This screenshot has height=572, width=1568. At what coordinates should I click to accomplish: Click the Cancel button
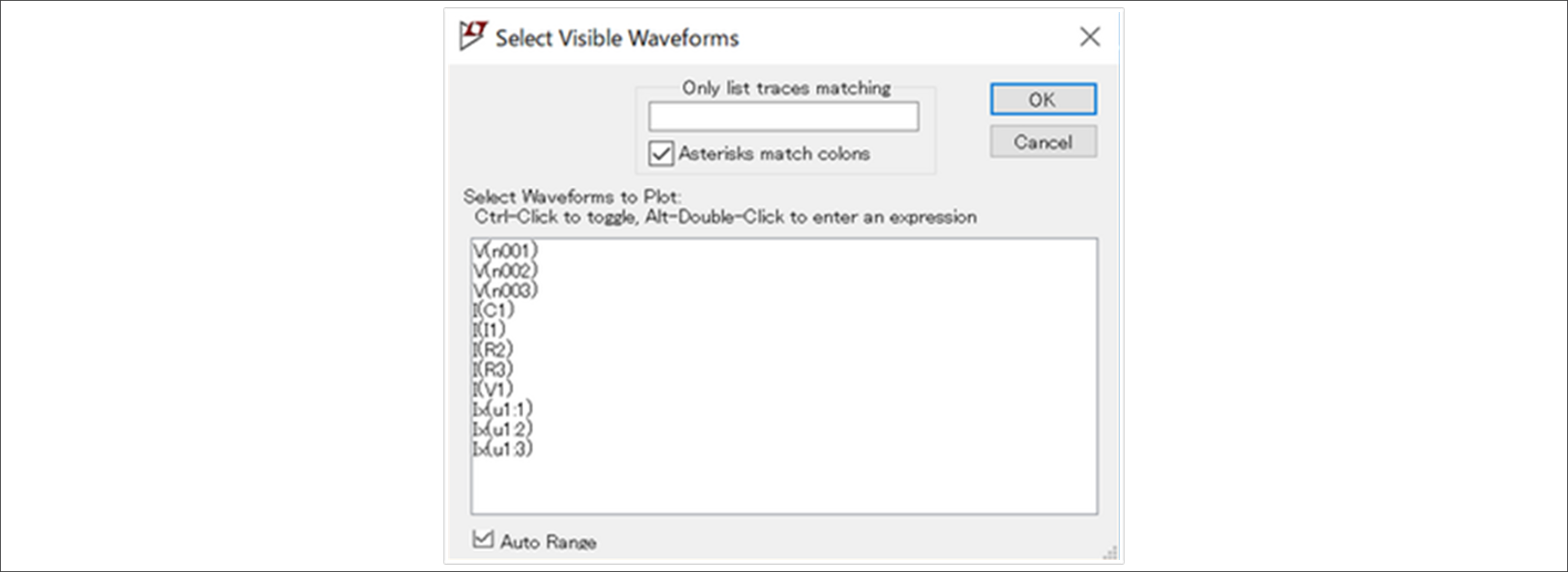[1043, 142]
